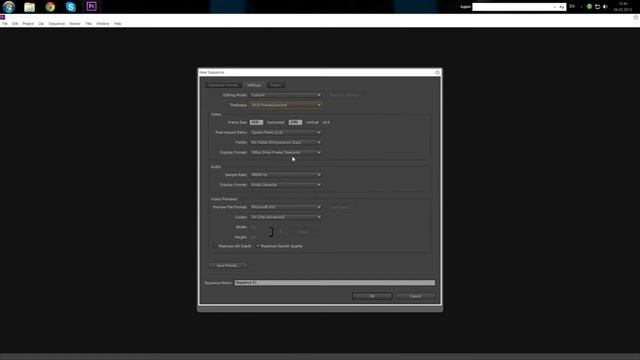Expand the Fields dropdown

(285, 142)
